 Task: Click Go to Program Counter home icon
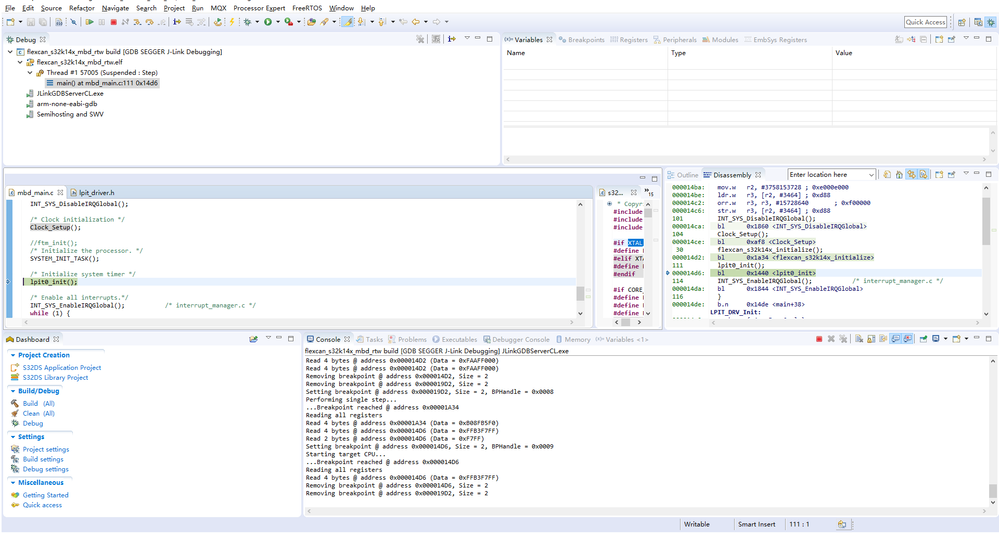[x=899, y=175]
